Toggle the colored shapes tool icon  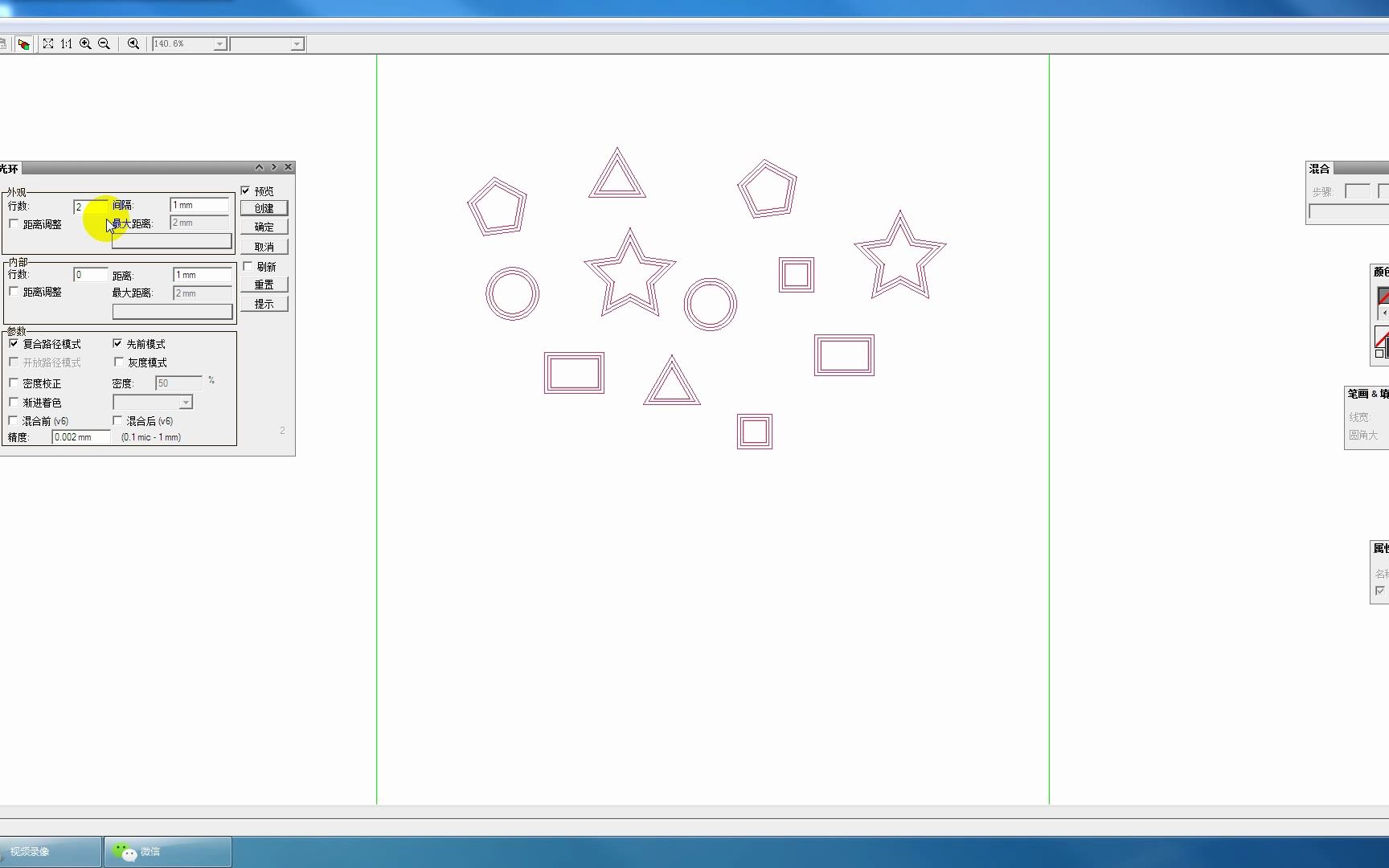tap(23, 43)
